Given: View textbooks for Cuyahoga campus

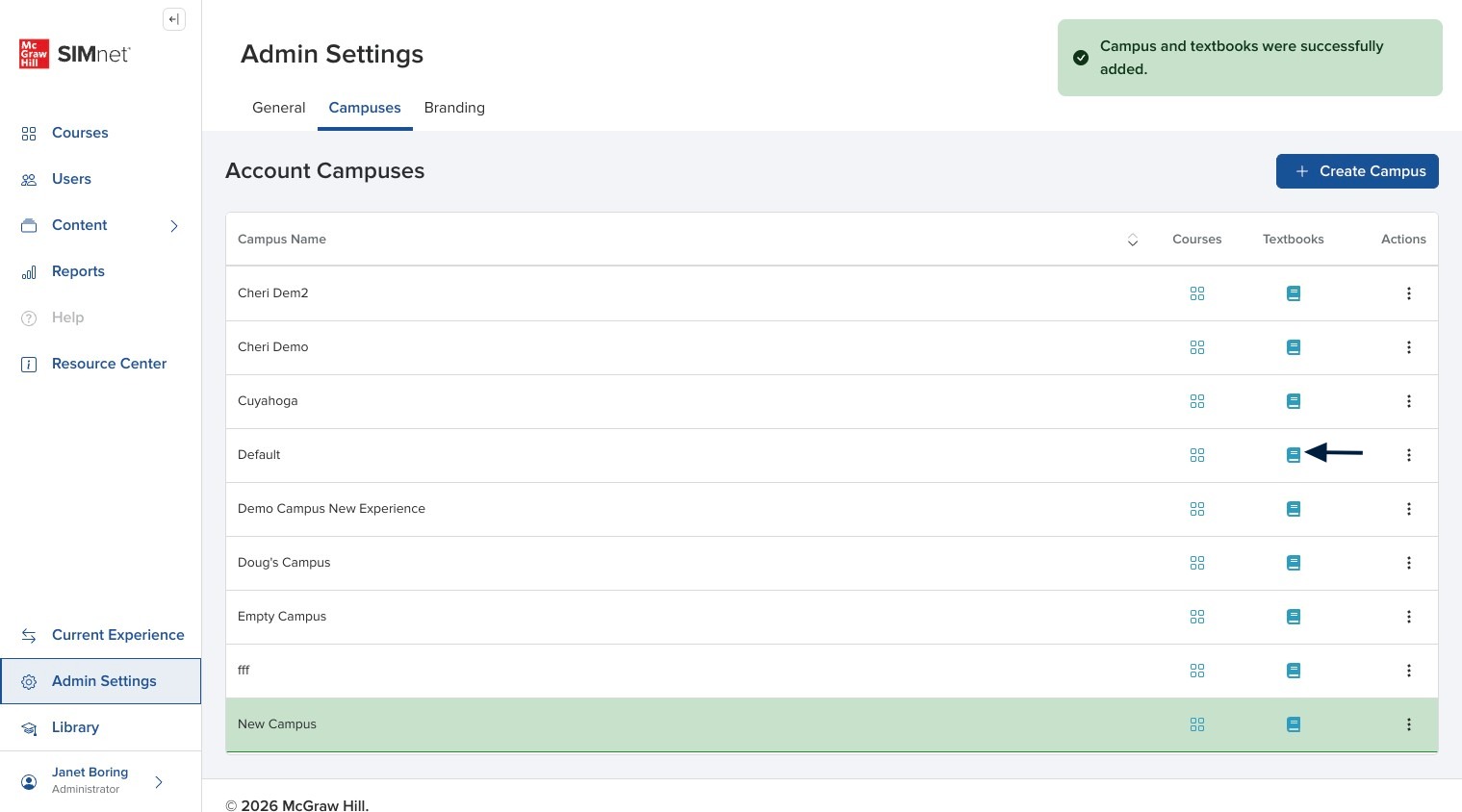Looking at the screenshot, I should coord(1294,401).
